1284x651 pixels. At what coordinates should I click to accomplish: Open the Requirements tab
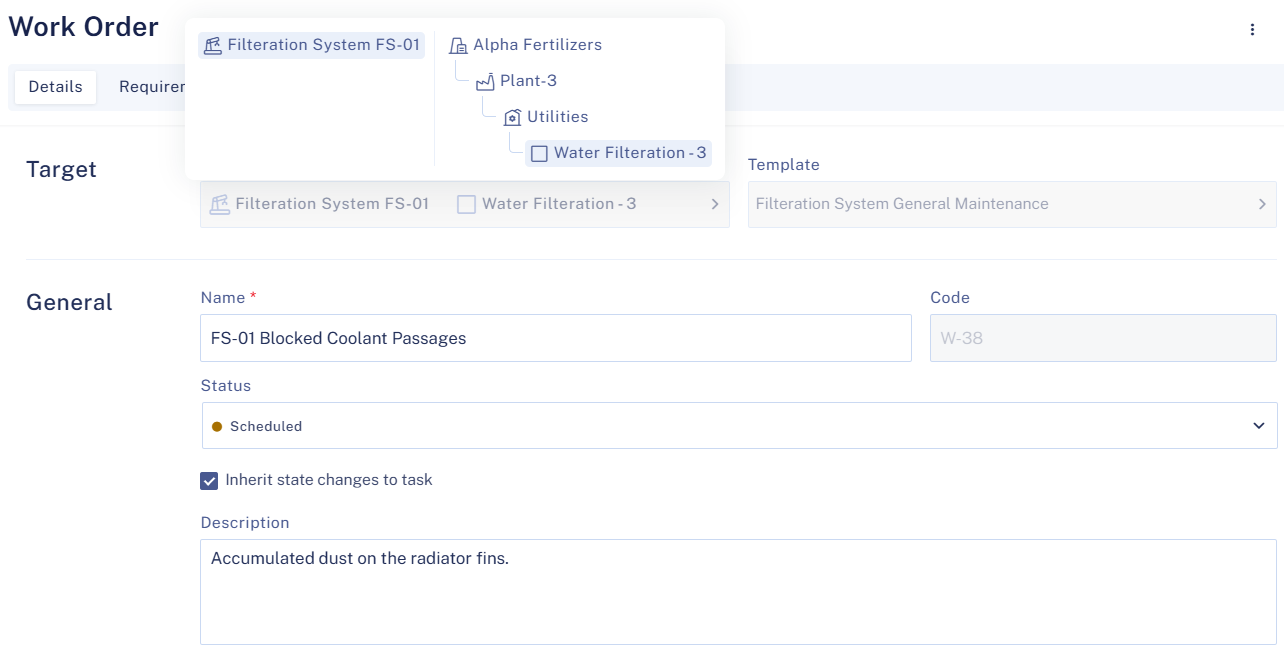(x=152, y=87)
